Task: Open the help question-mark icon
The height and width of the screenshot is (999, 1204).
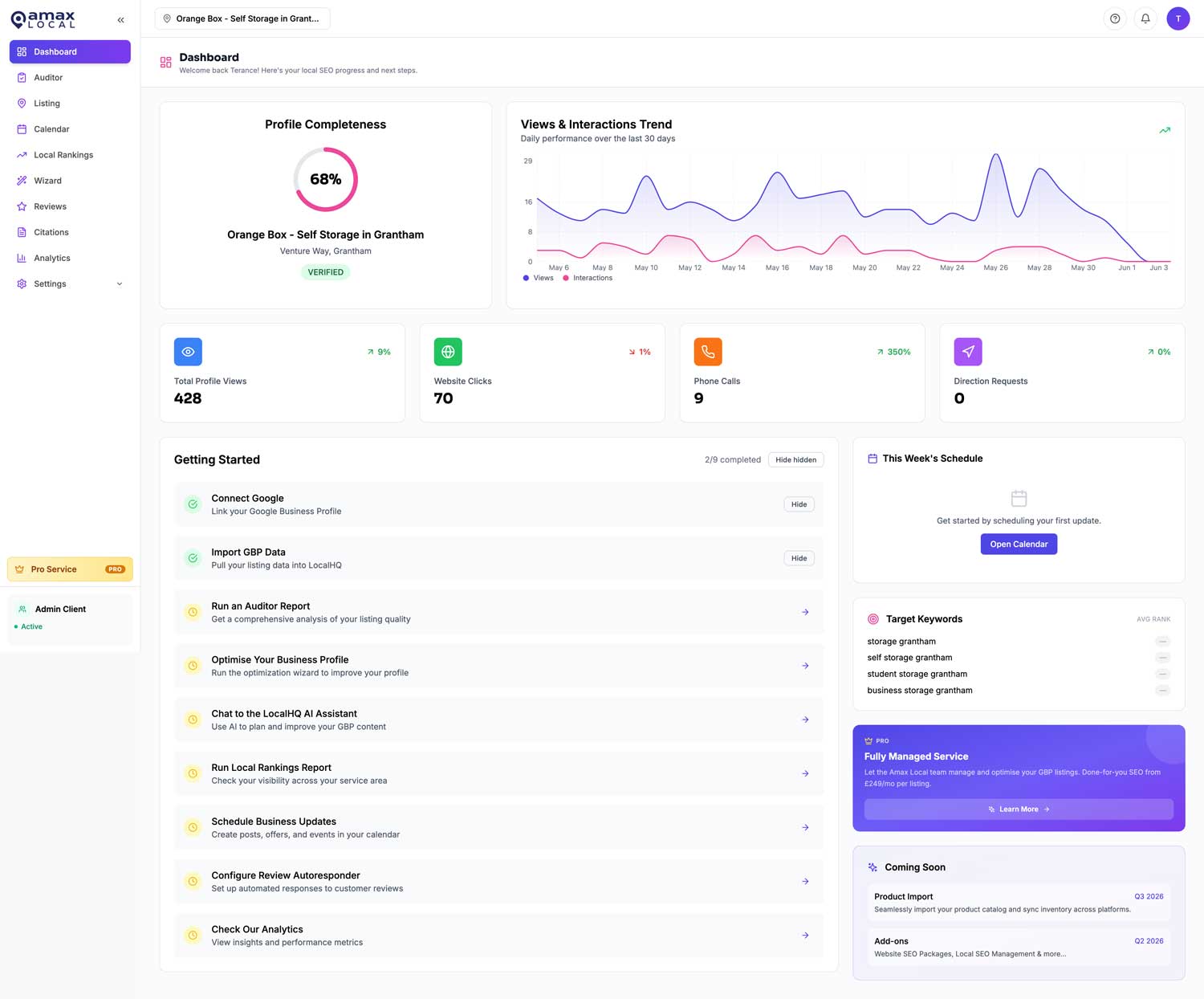Action: [1115, 18]
